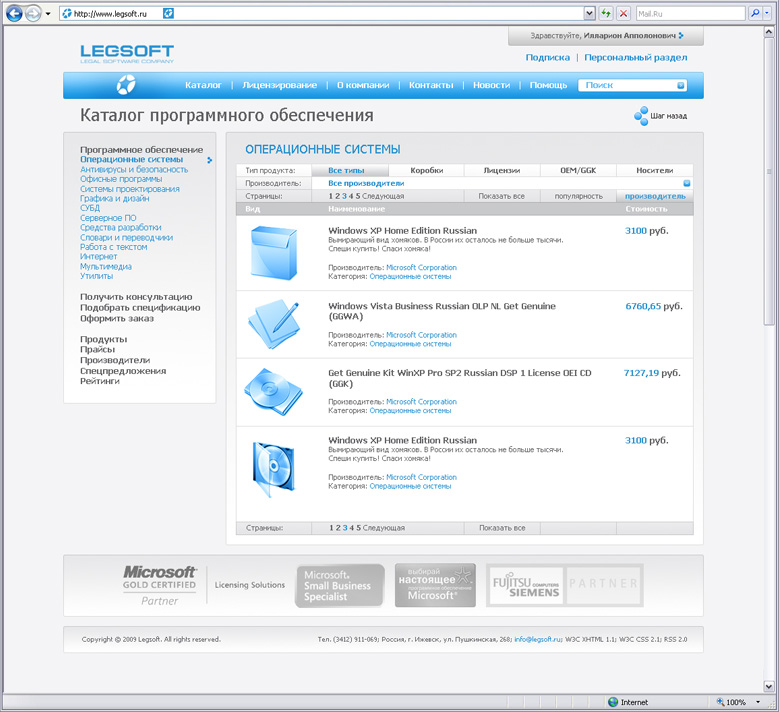
Task: Click the red Stop loading icon
Action: (x=623, y=13)
